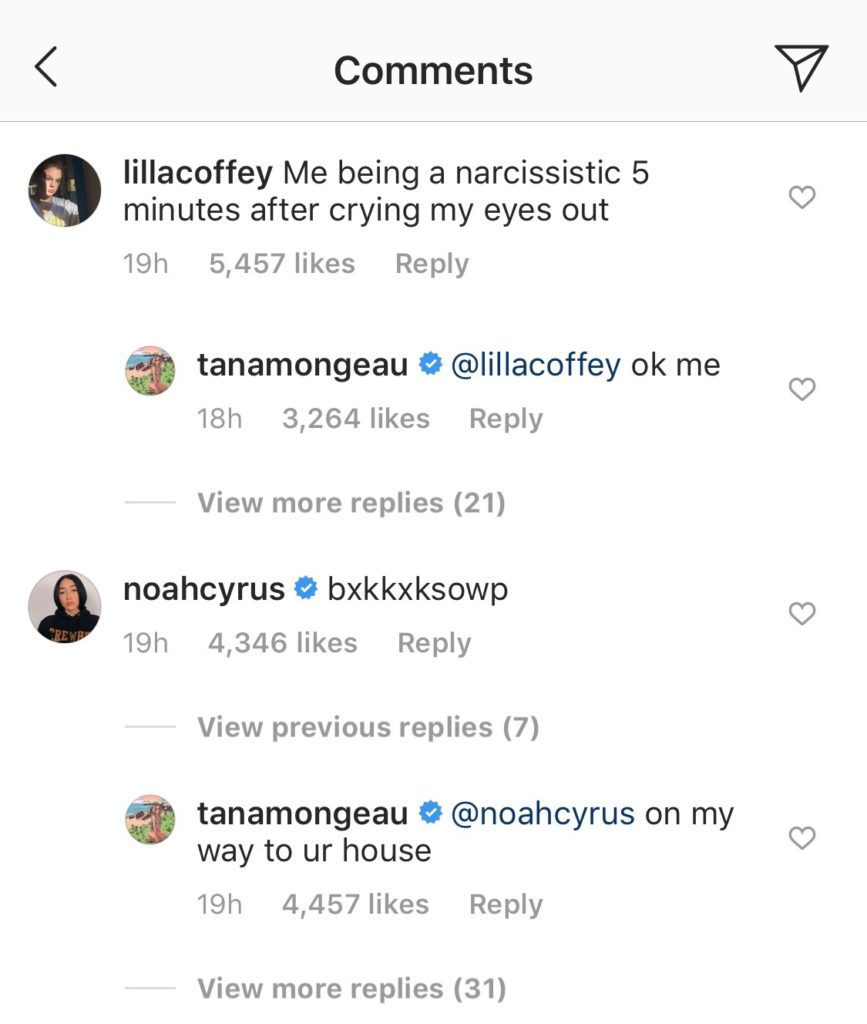Open the @lillacoffey mention in tanamongeau's reply
867x1024 pixels.
pyautogui.click(x=535, y=364)
